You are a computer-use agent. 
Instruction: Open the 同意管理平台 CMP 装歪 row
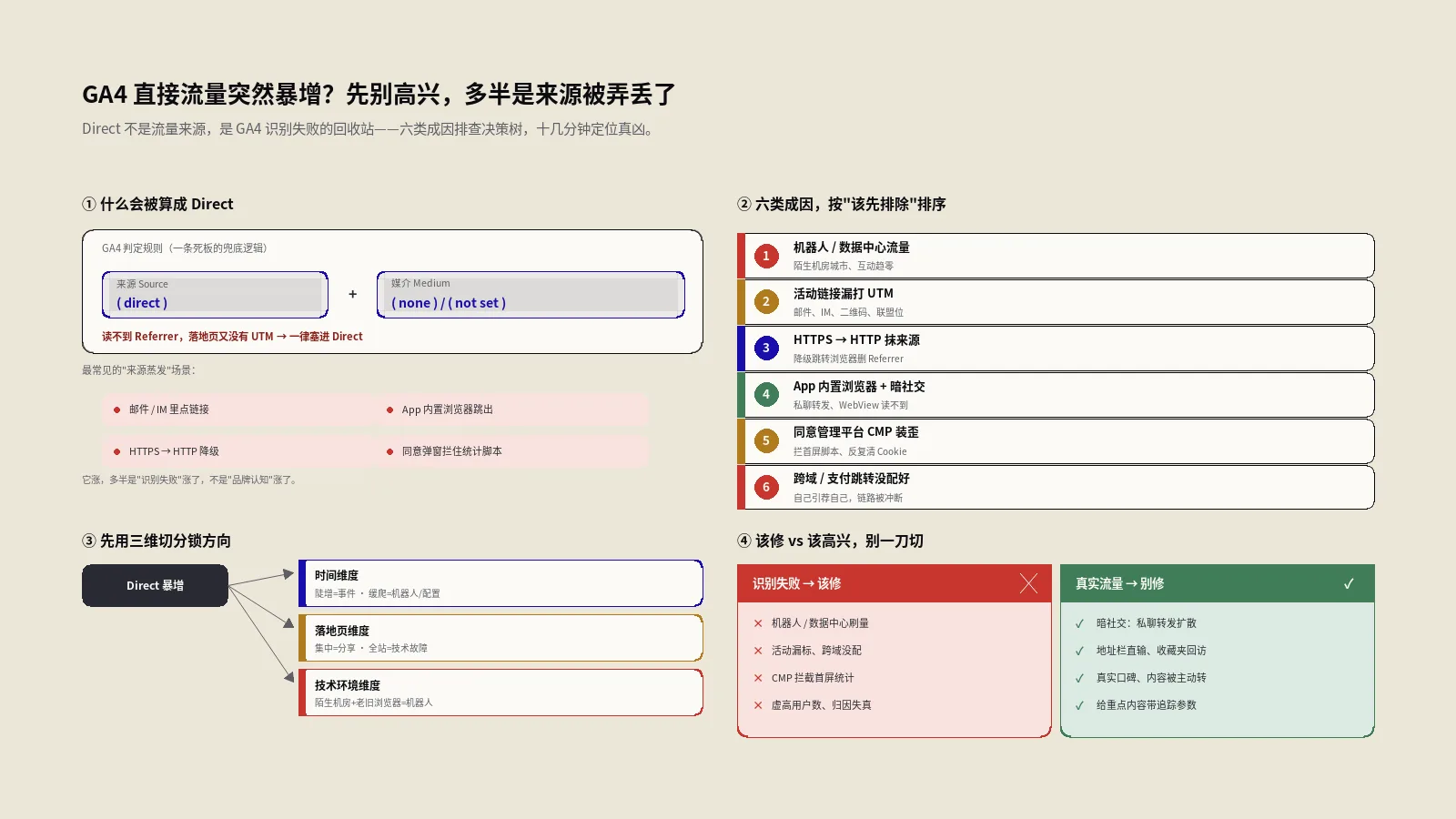[1056, 441]
